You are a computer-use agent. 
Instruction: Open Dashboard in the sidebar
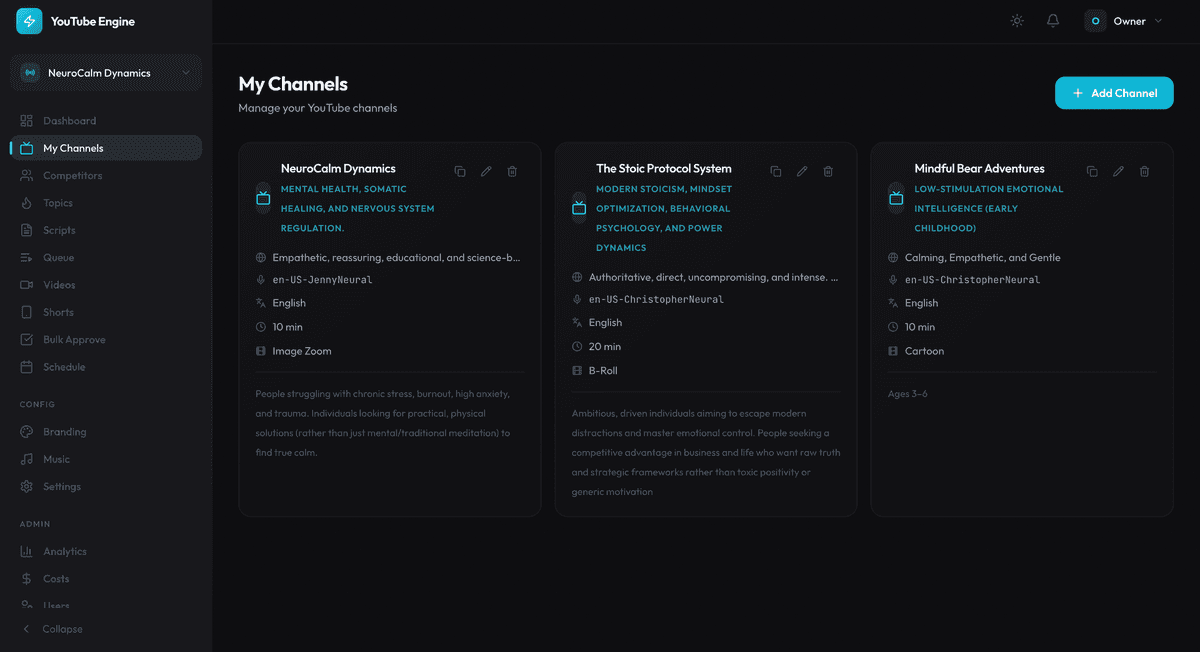[x=106, y=121]
